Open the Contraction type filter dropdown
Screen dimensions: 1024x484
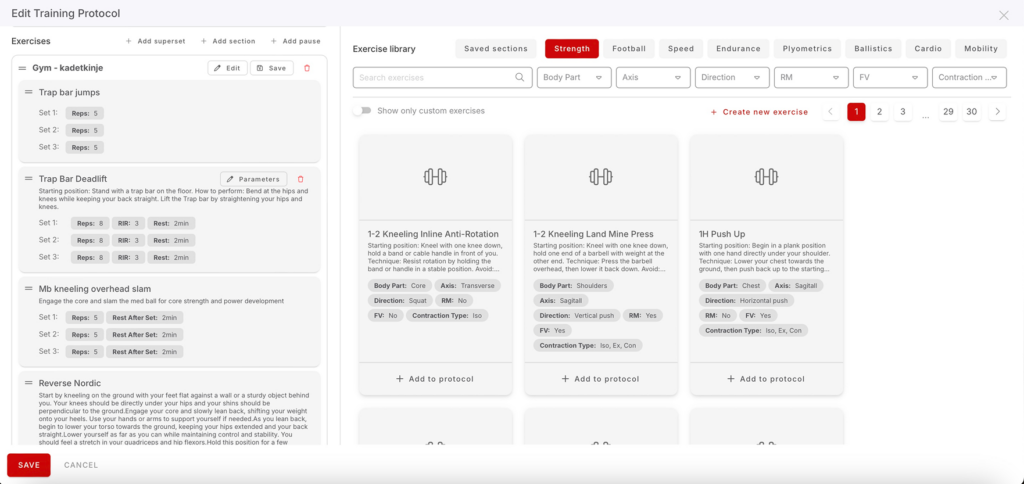coord(969,77)
